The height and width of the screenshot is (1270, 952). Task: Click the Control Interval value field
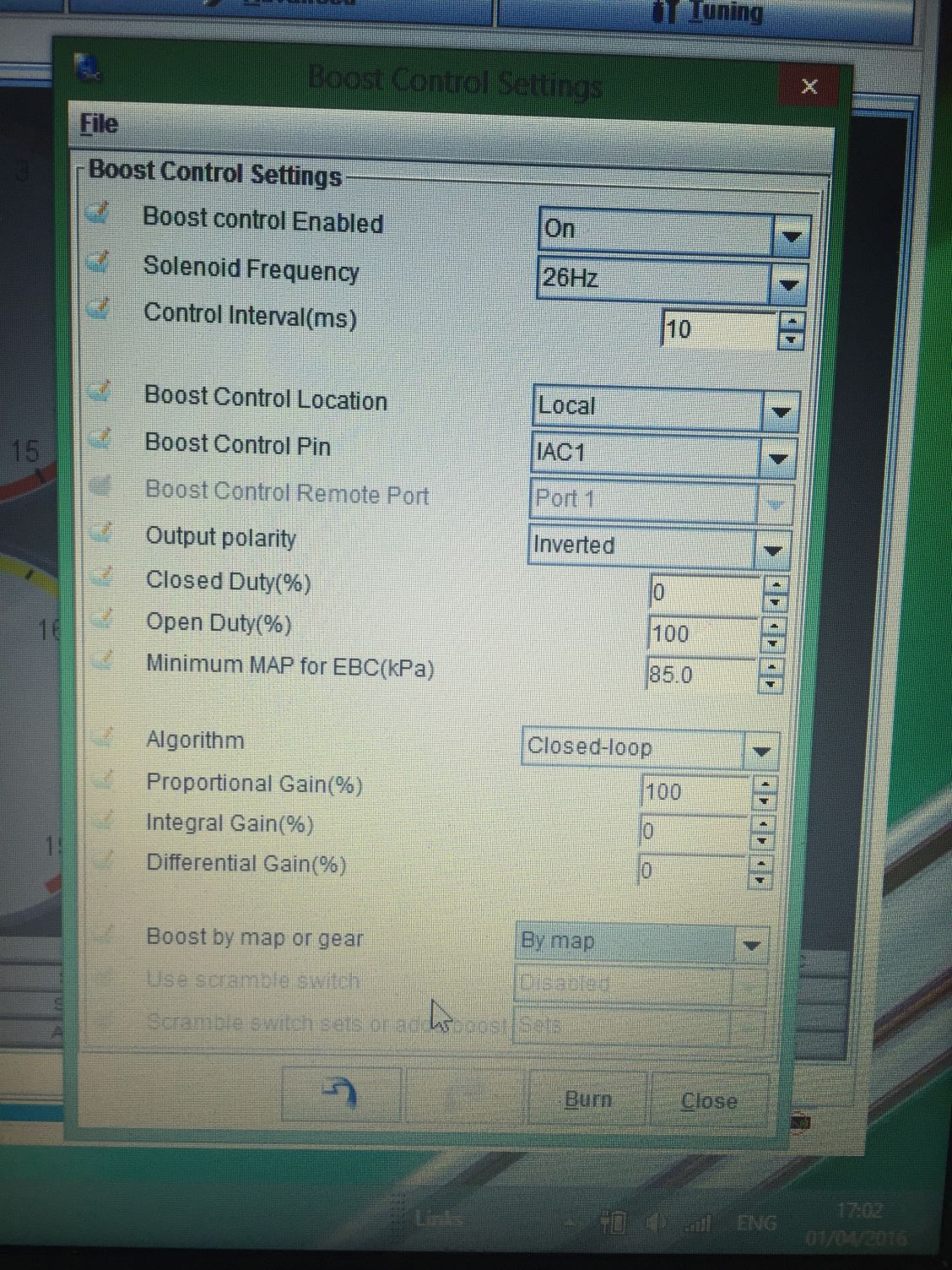(719, 329)
